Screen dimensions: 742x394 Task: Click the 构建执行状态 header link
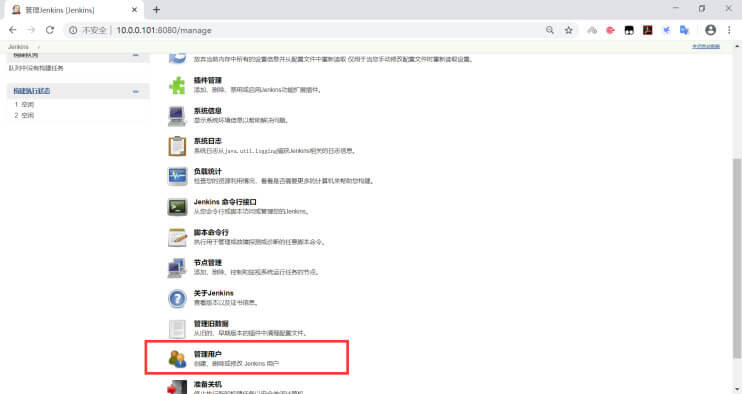click(x=32, y=91)
